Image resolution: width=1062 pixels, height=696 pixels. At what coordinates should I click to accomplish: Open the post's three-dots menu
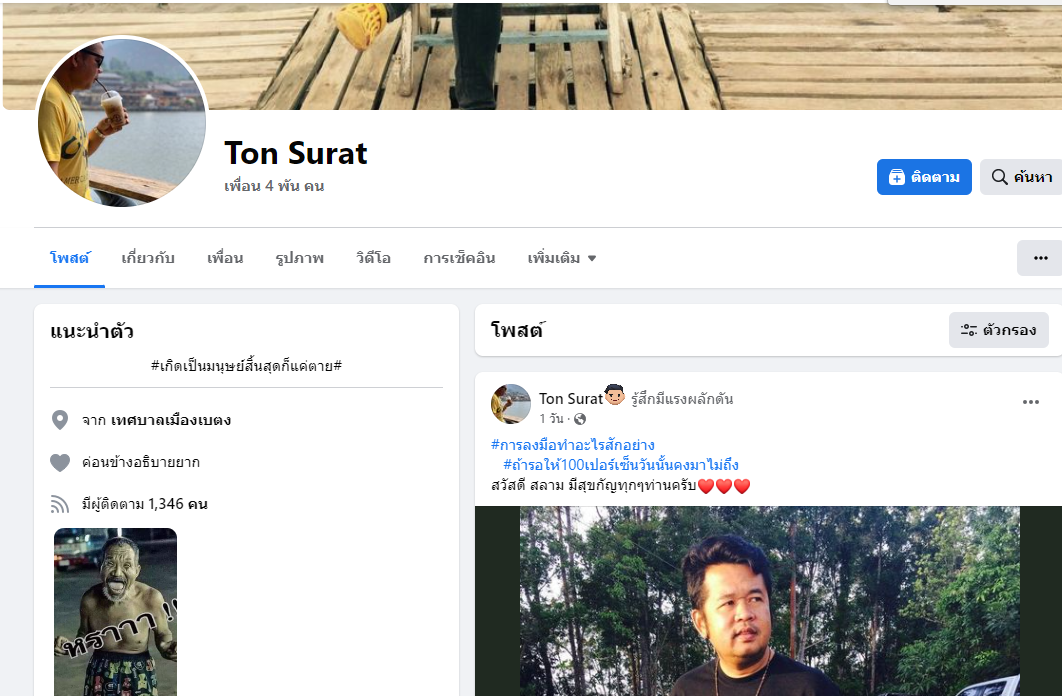pos(1030,402)
